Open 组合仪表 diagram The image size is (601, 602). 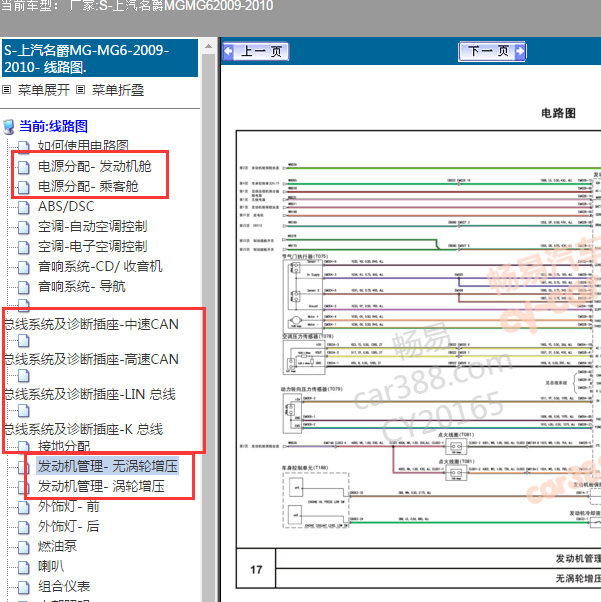tap(64, 586)
